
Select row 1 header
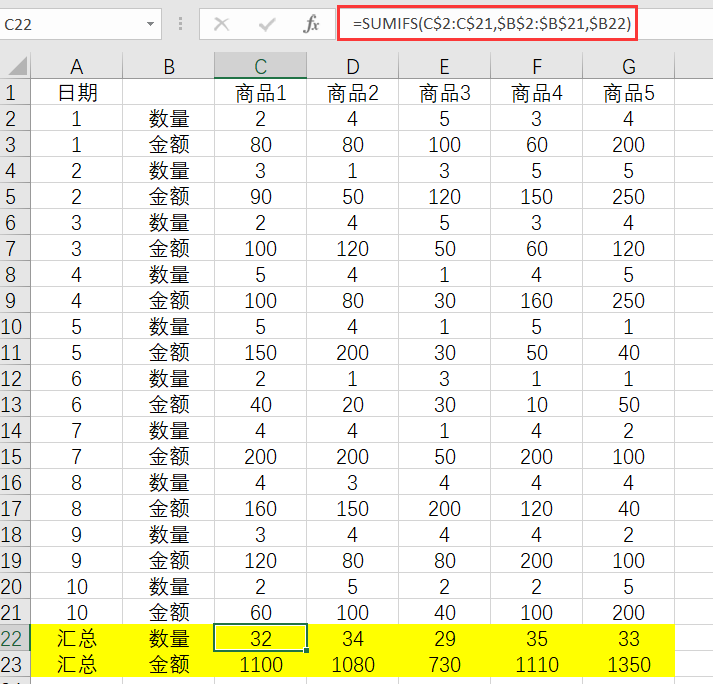15,93
